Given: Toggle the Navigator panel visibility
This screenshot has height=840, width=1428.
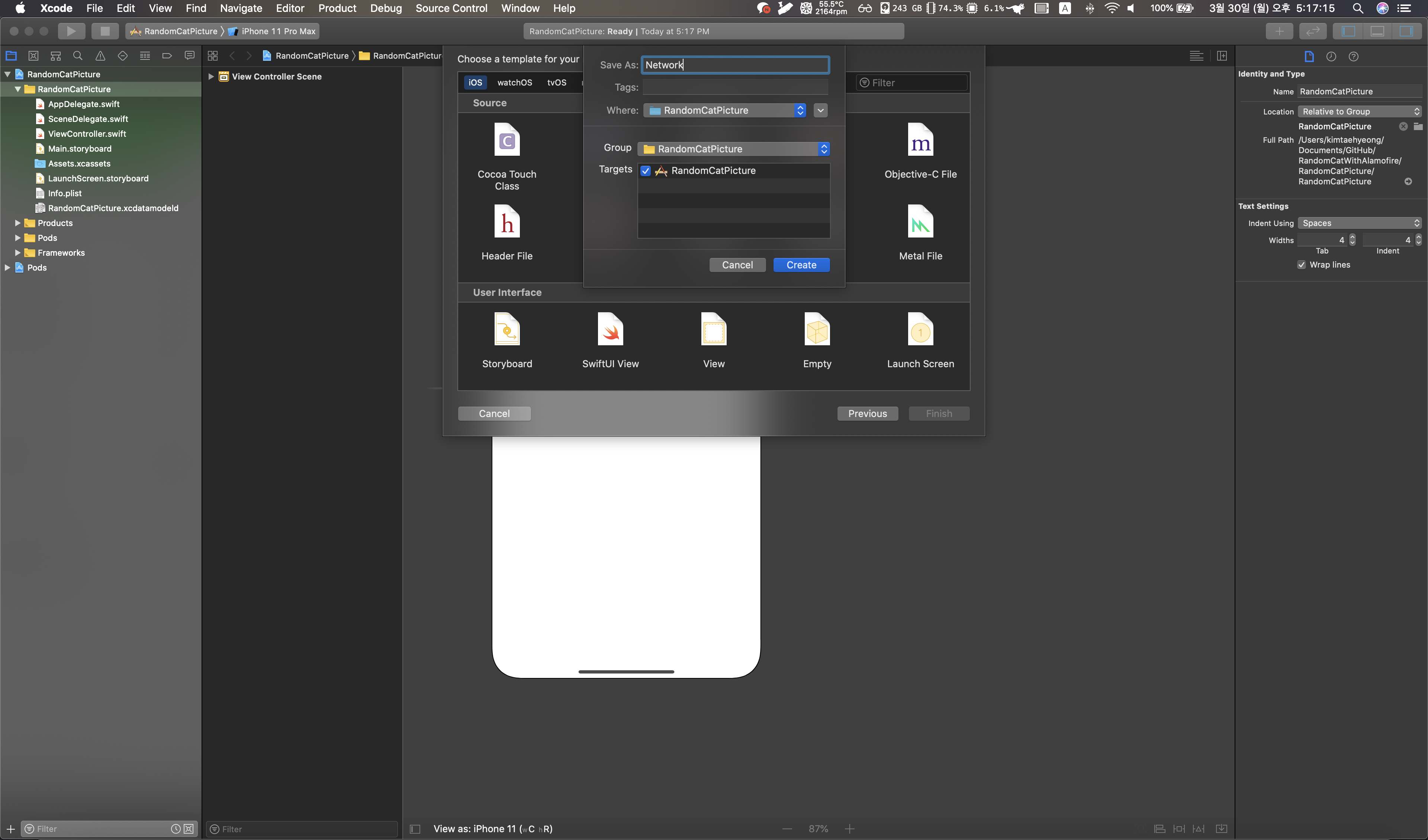Looking at the screenshot, I should tap(1349, 31).
